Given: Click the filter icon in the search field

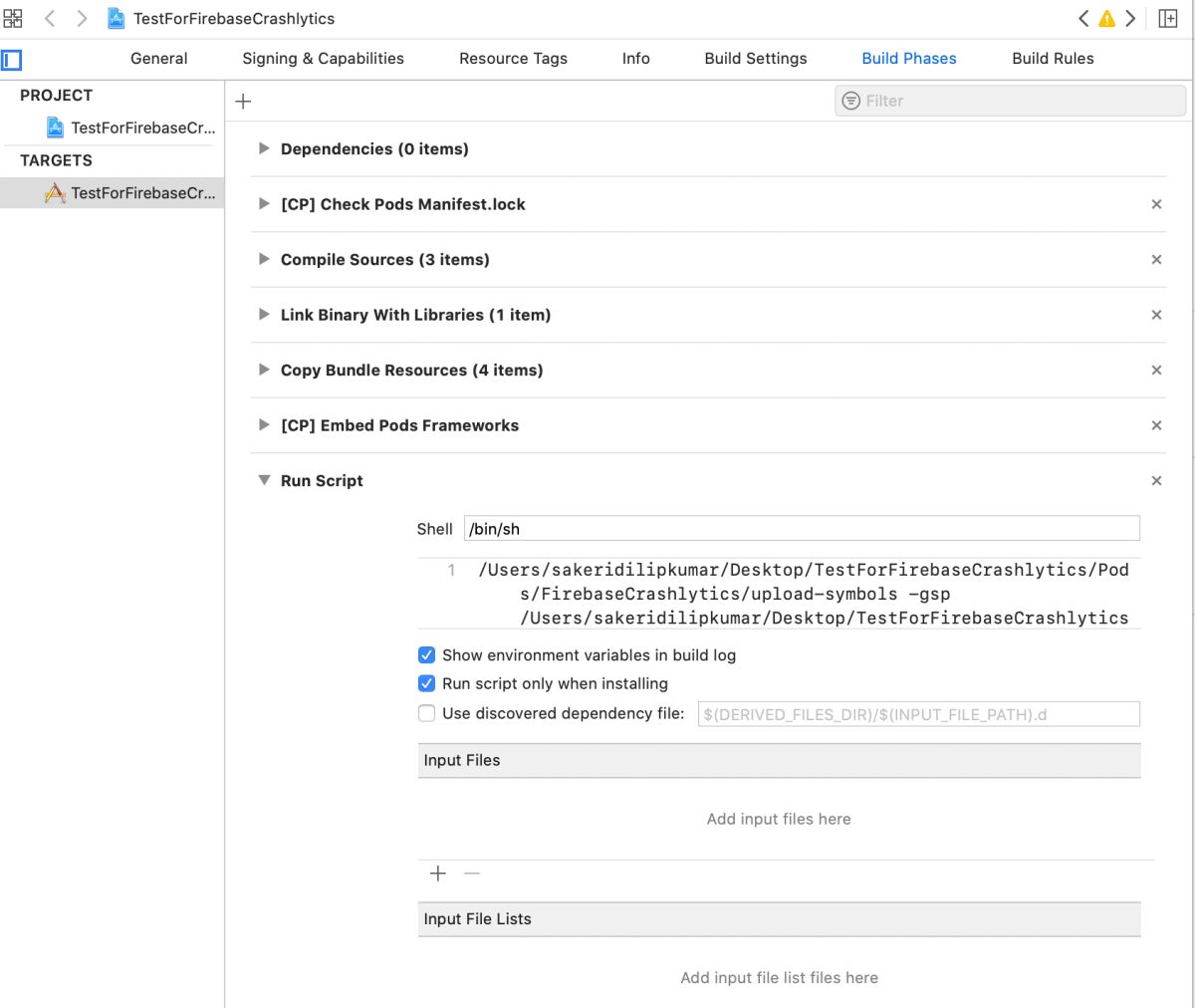Looking at the screenshot, I should coord(851,101).
